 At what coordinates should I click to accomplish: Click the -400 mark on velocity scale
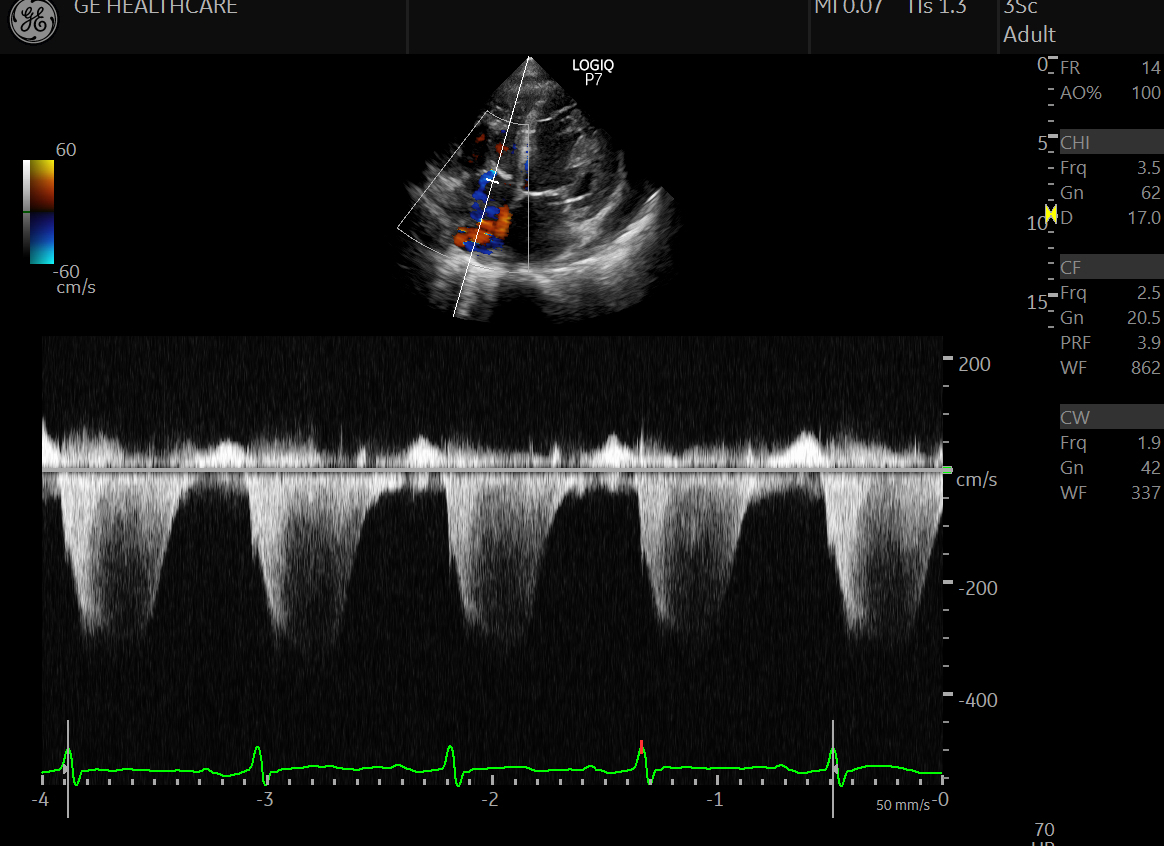tap(979, 700)
